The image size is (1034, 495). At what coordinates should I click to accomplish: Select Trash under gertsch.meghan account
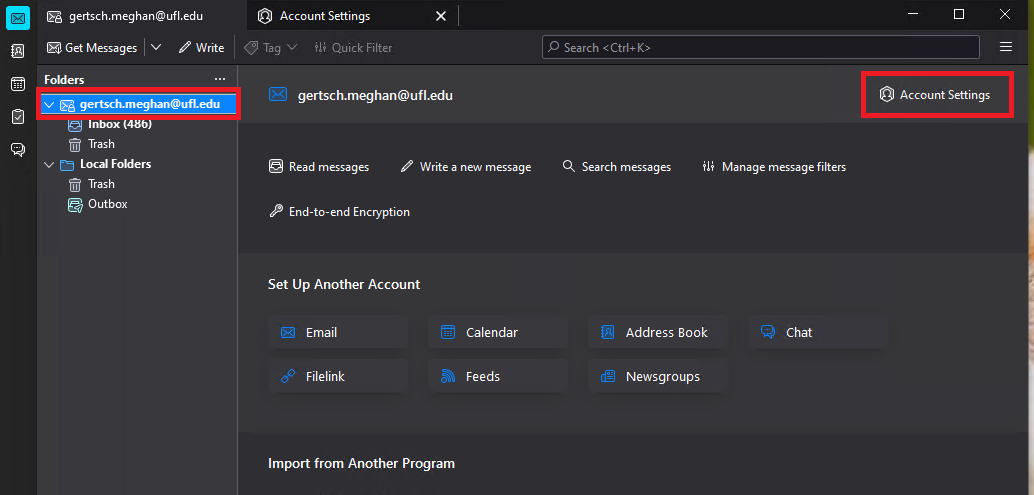coord(101,144)
